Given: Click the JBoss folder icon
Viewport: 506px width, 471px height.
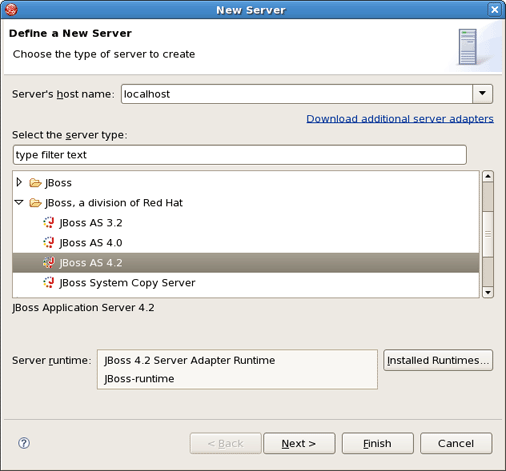Looking at the screenshot, I should tap(35, 183).
